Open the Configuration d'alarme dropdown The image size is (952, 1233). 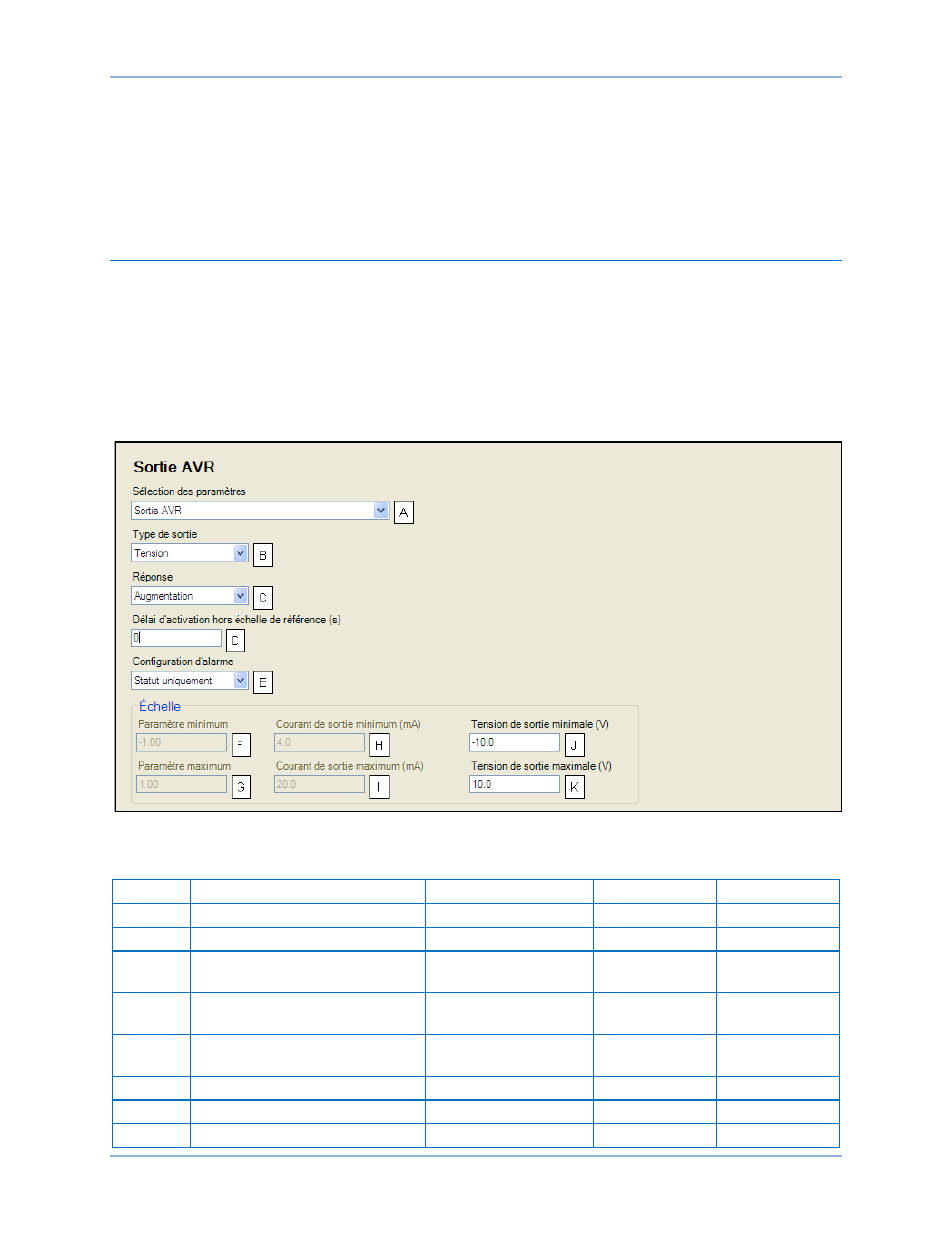pyautogui.click(x=190, y=680)
